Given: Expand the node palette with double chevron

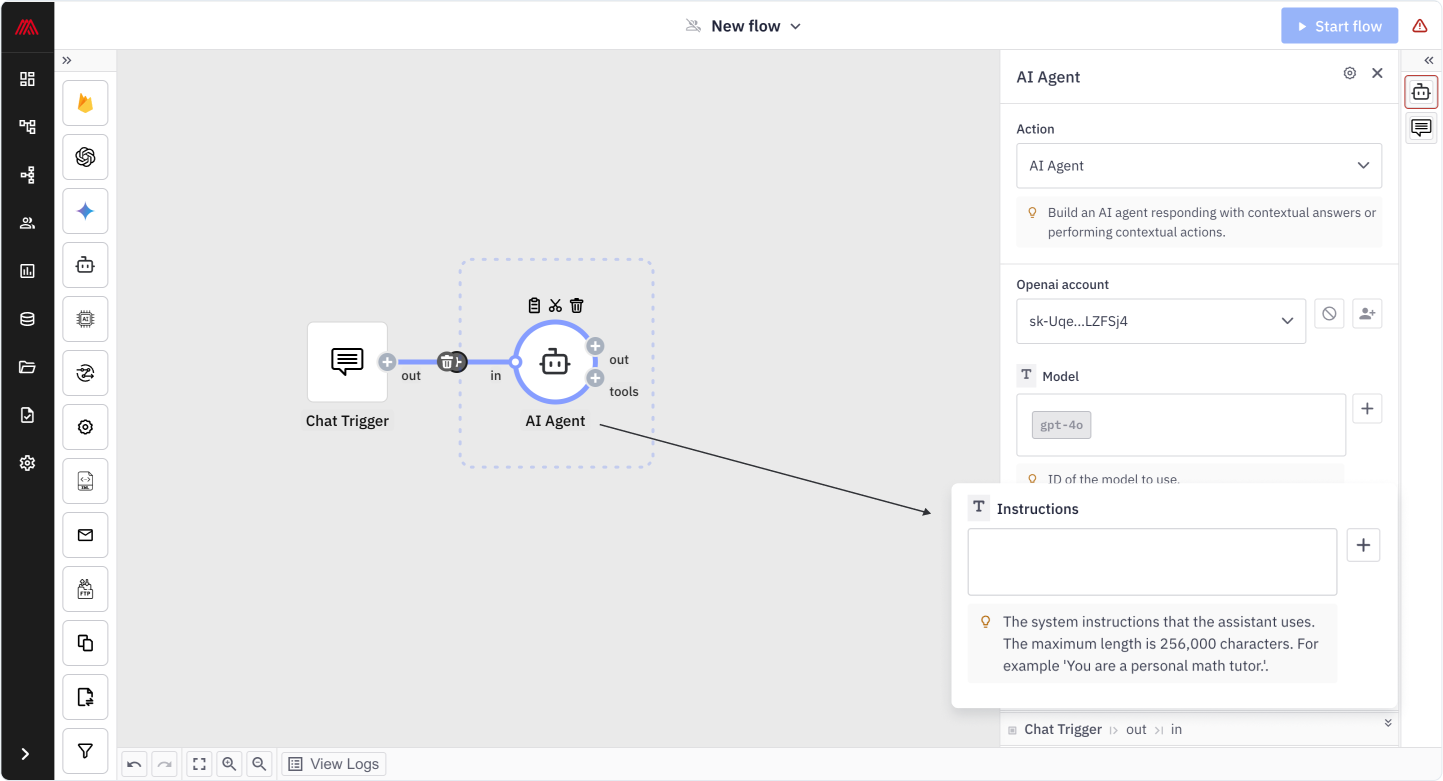Looking at the screenshot, I should [x=67, y=61].
